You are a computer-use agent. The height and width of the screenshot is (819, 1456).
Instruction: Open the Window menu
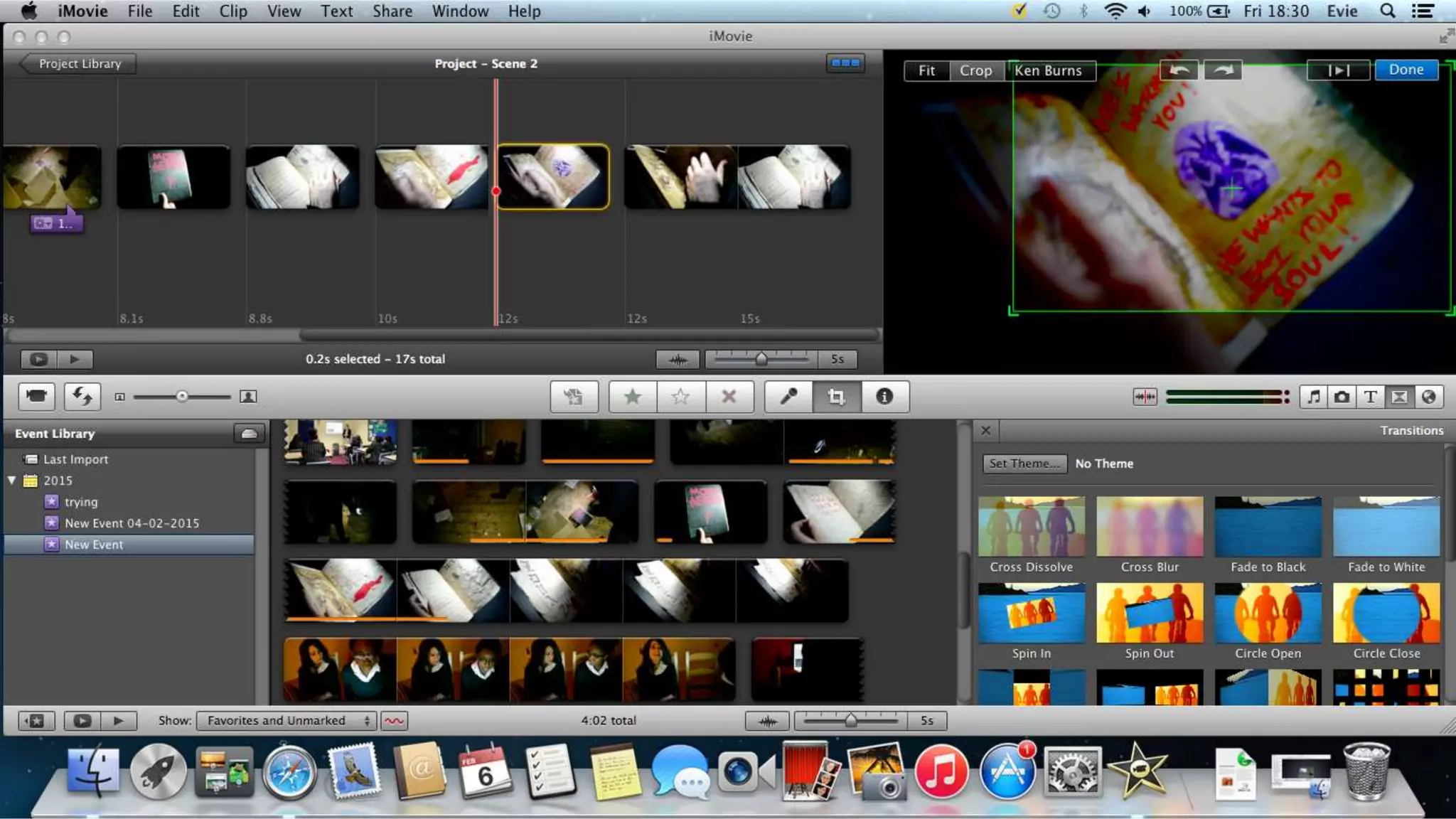[460, 11]
